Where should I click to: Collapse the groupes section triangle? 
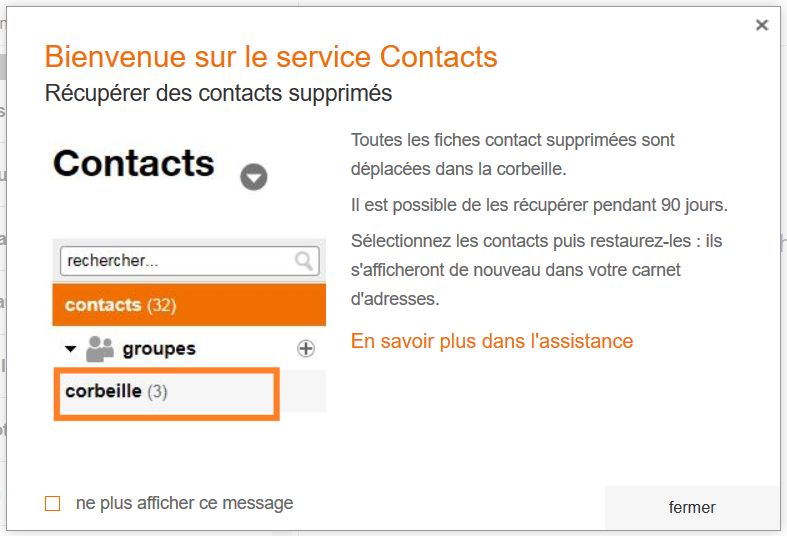(x=70, y=349)
